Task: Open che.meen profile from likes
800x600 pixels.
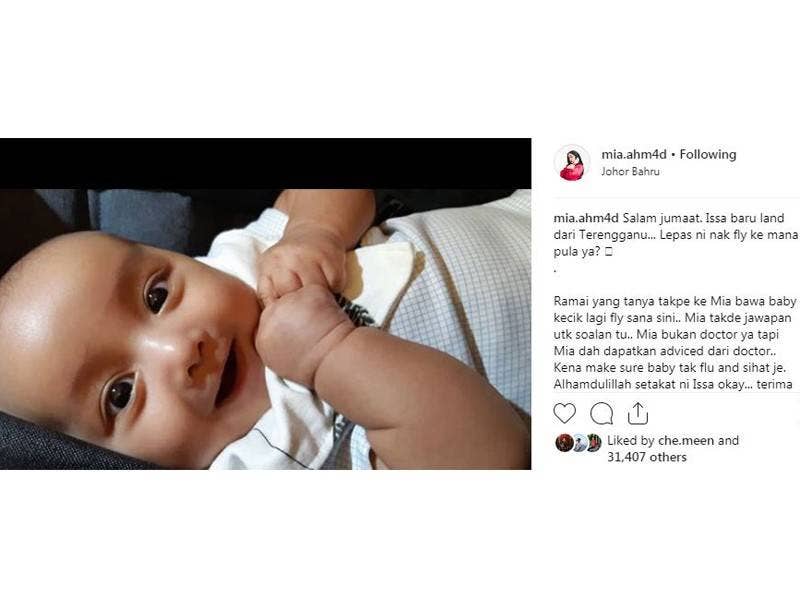Action: [686, 440]
